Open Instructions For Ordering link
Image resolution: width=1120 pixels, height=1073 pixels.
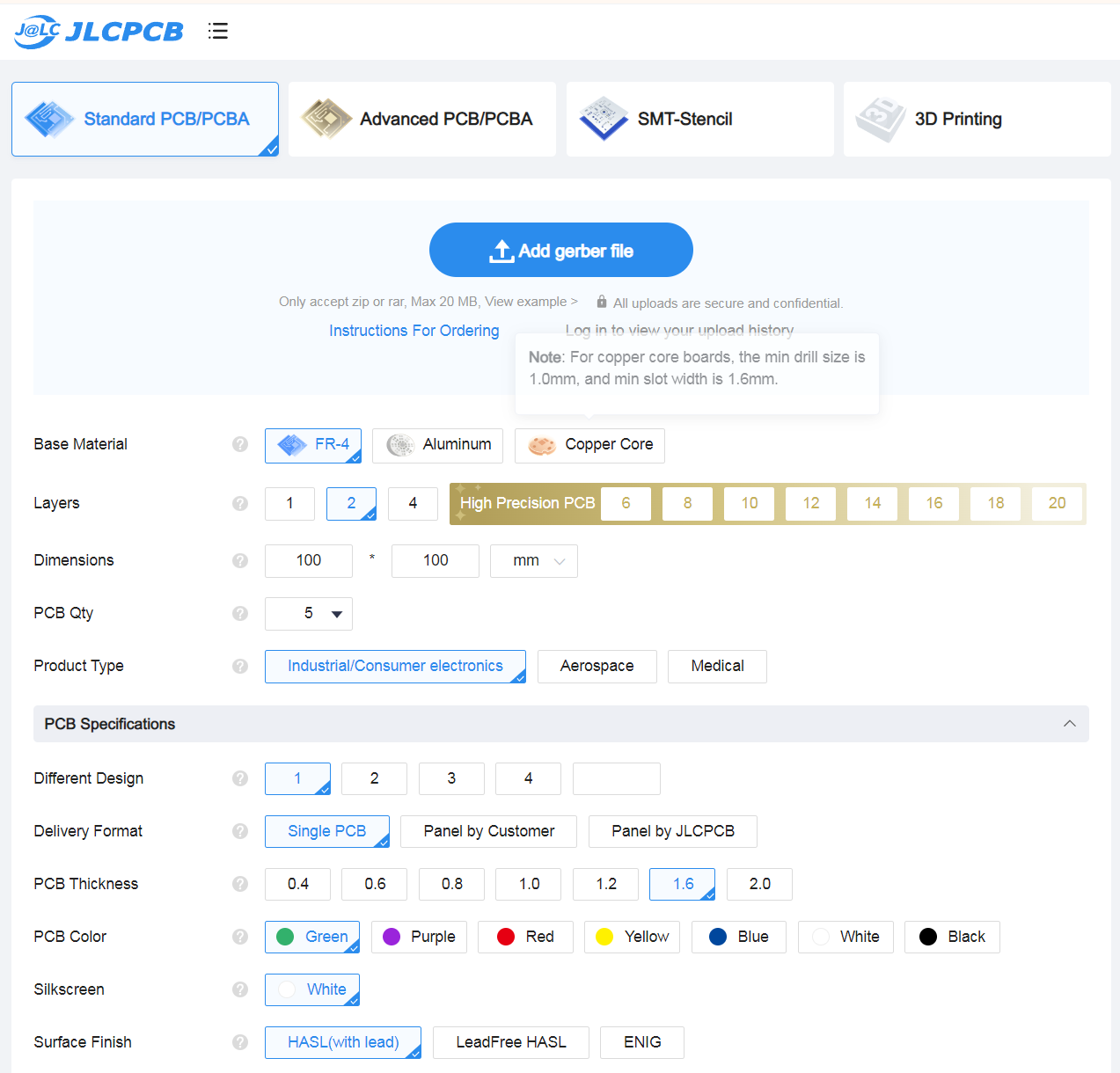414,331
